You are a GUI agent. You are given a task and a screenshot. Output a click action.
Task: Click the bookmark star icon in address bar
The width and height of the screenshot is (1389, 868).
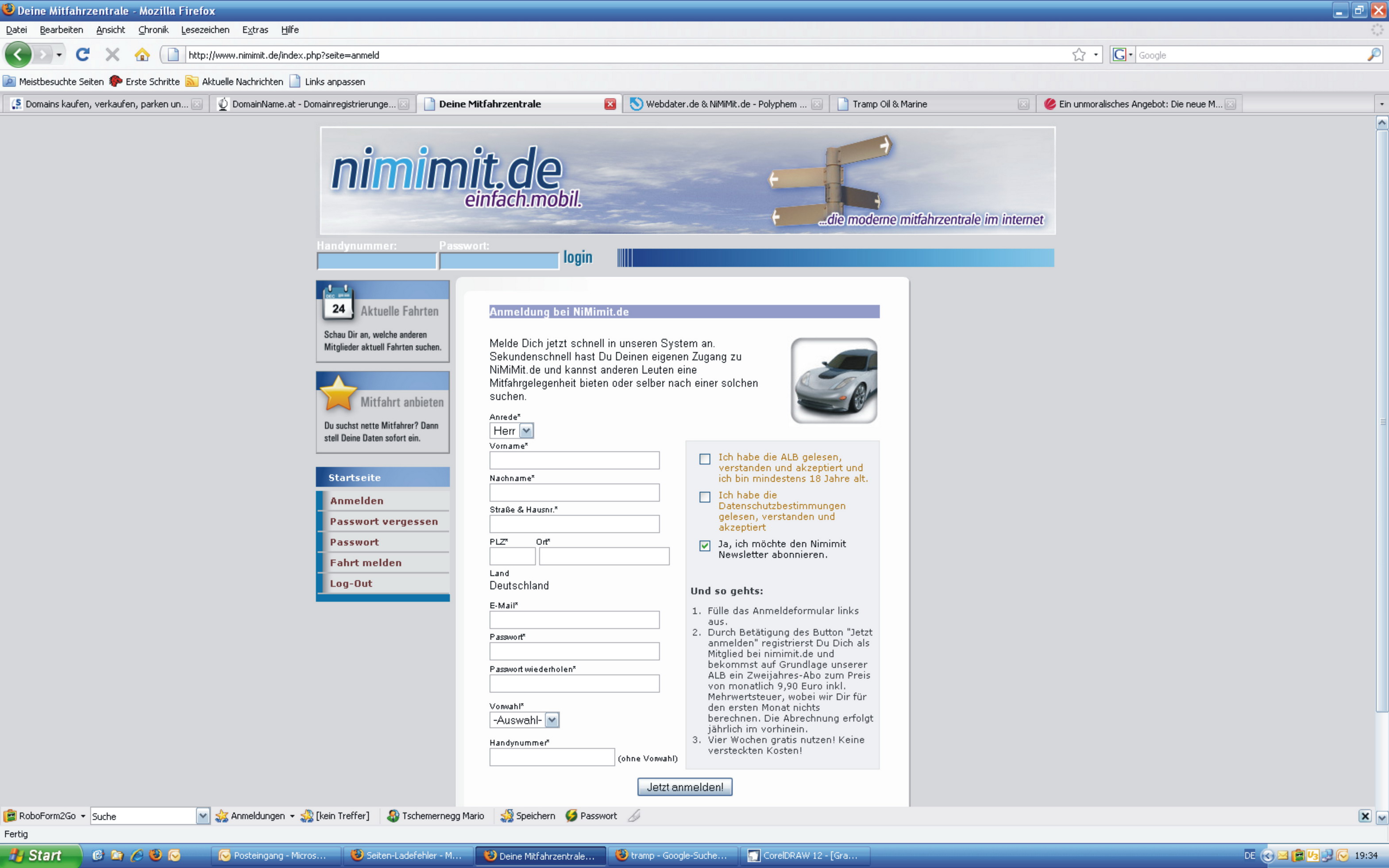(1080, 54)
